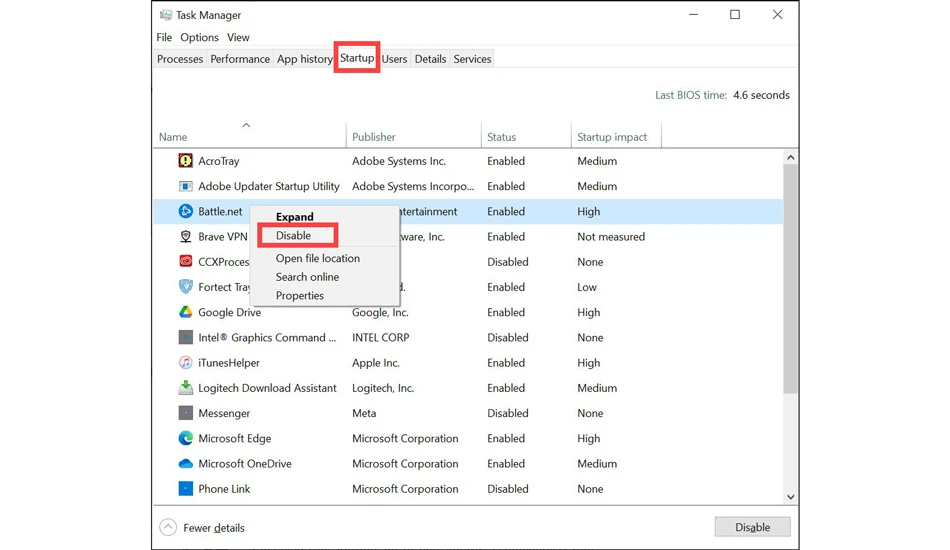Click the scrollbar up arrow

pos(790,157)
